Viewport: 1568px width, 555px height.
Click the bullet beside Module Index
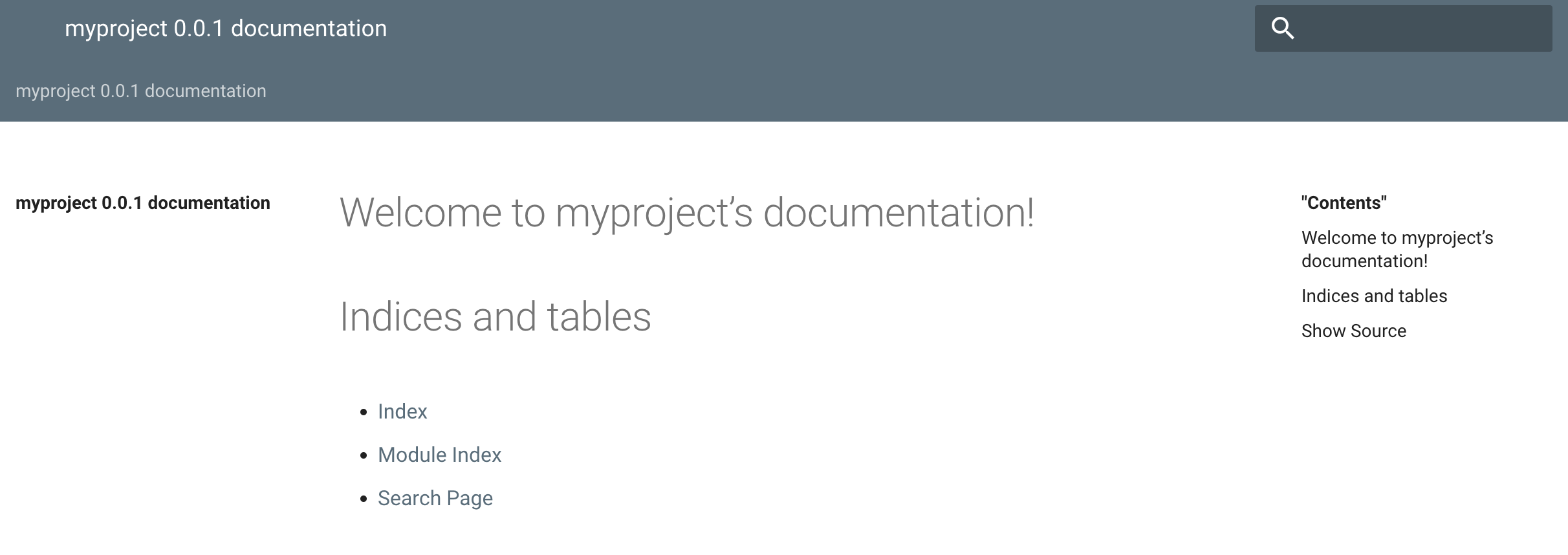click(x=364, y=456)
